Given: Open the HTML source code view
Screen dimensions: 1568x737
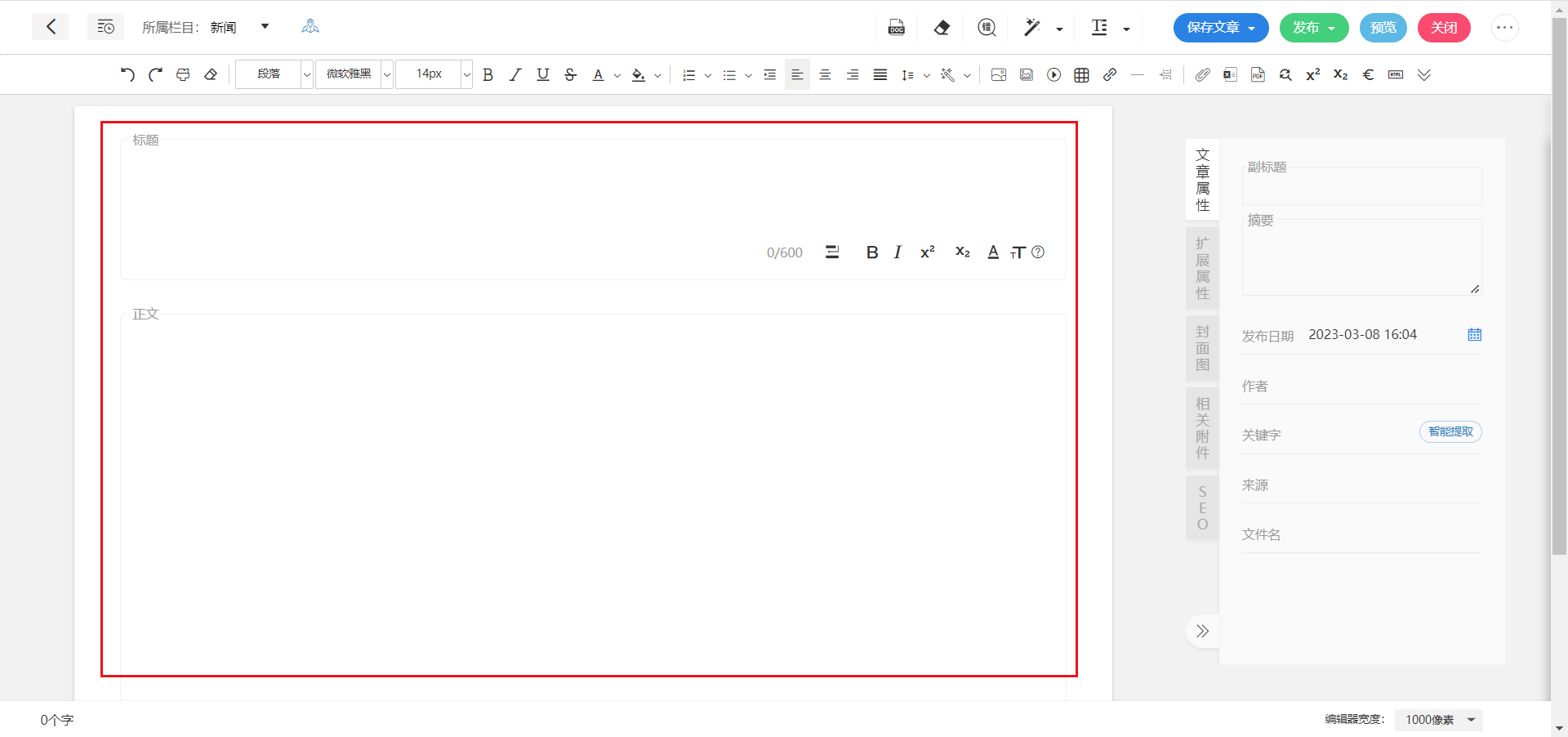Looking at the screenshot, I should coord(1396,75).
